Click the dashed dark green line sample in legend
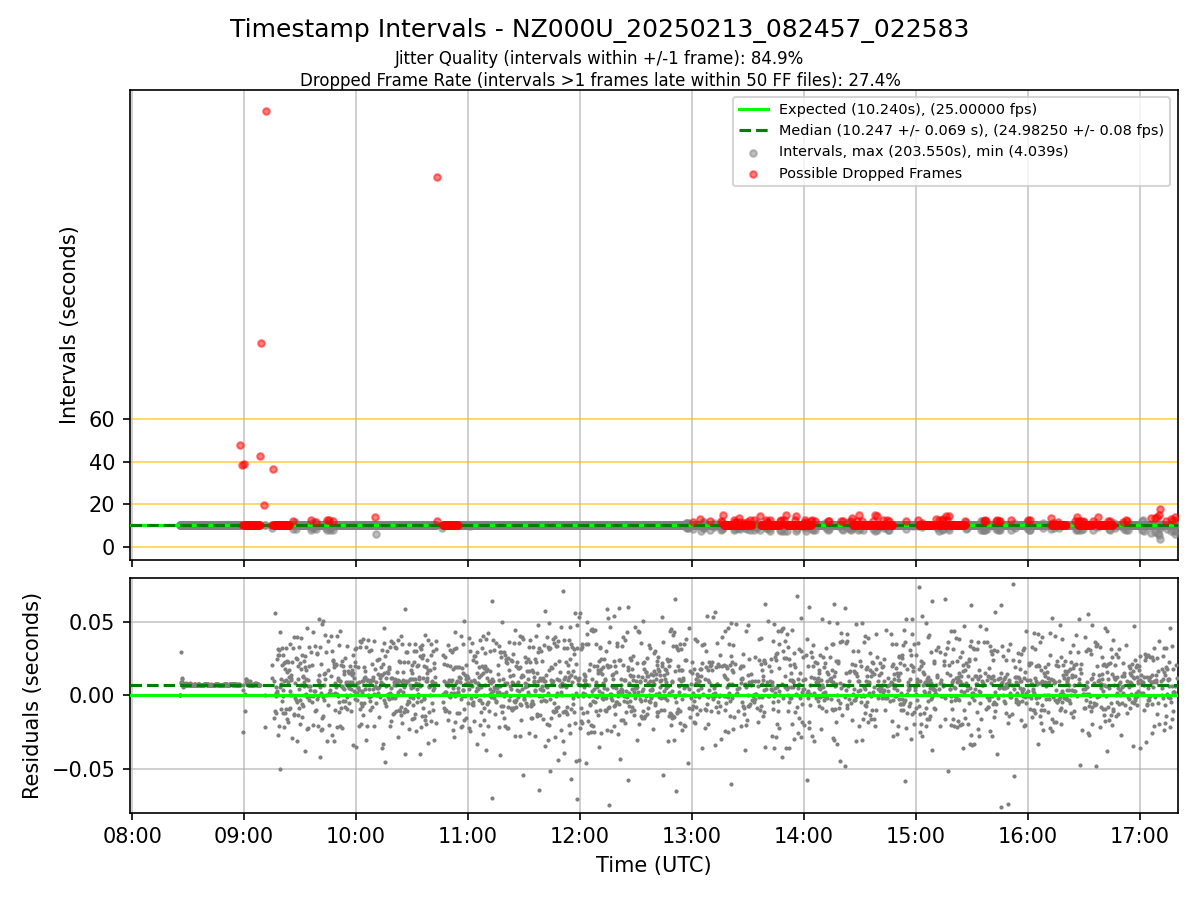 pyautogui.click(x=754, y=130)
